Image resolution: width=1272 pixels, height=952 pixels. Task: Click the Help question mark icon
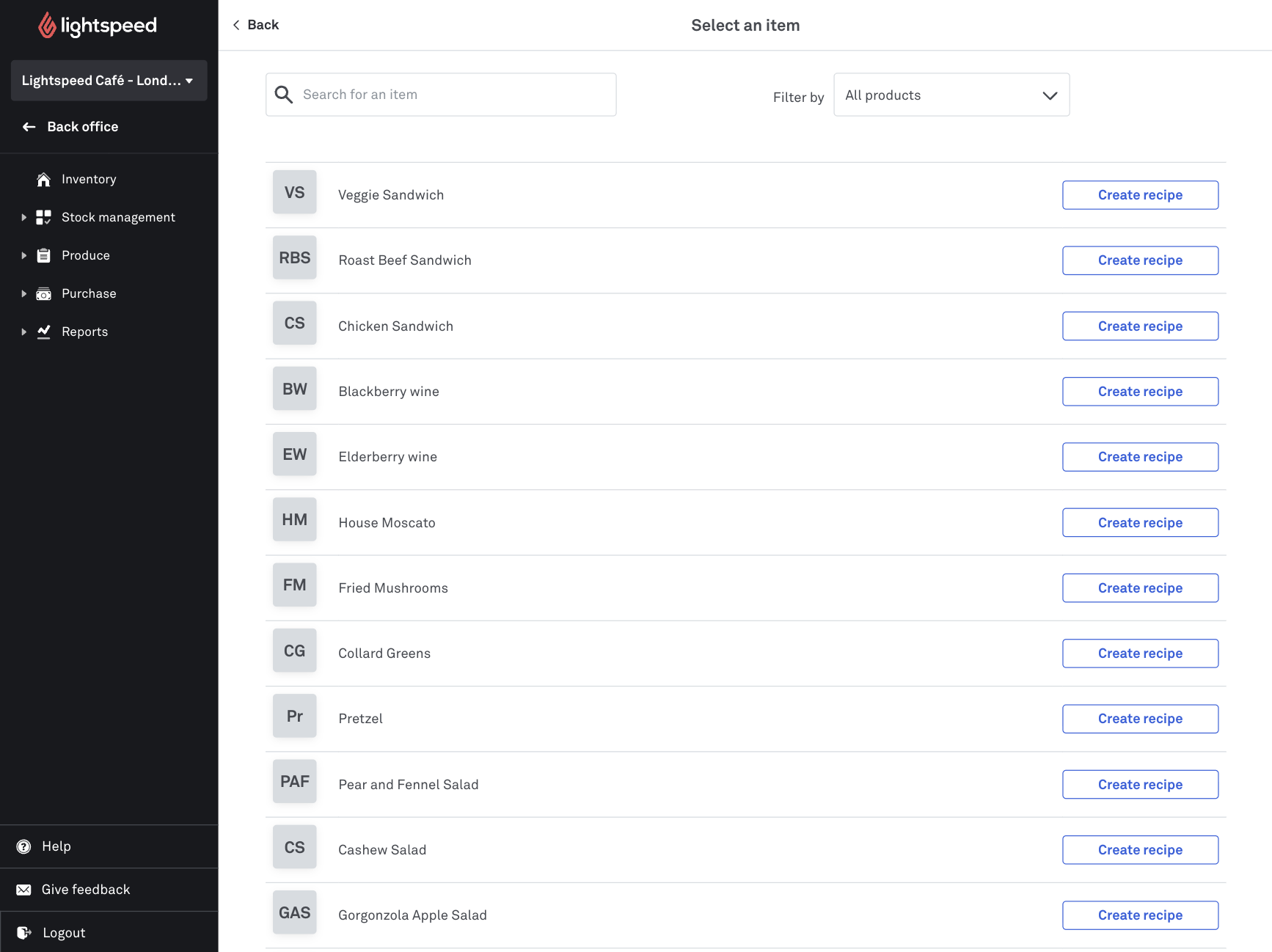(24, 846)
